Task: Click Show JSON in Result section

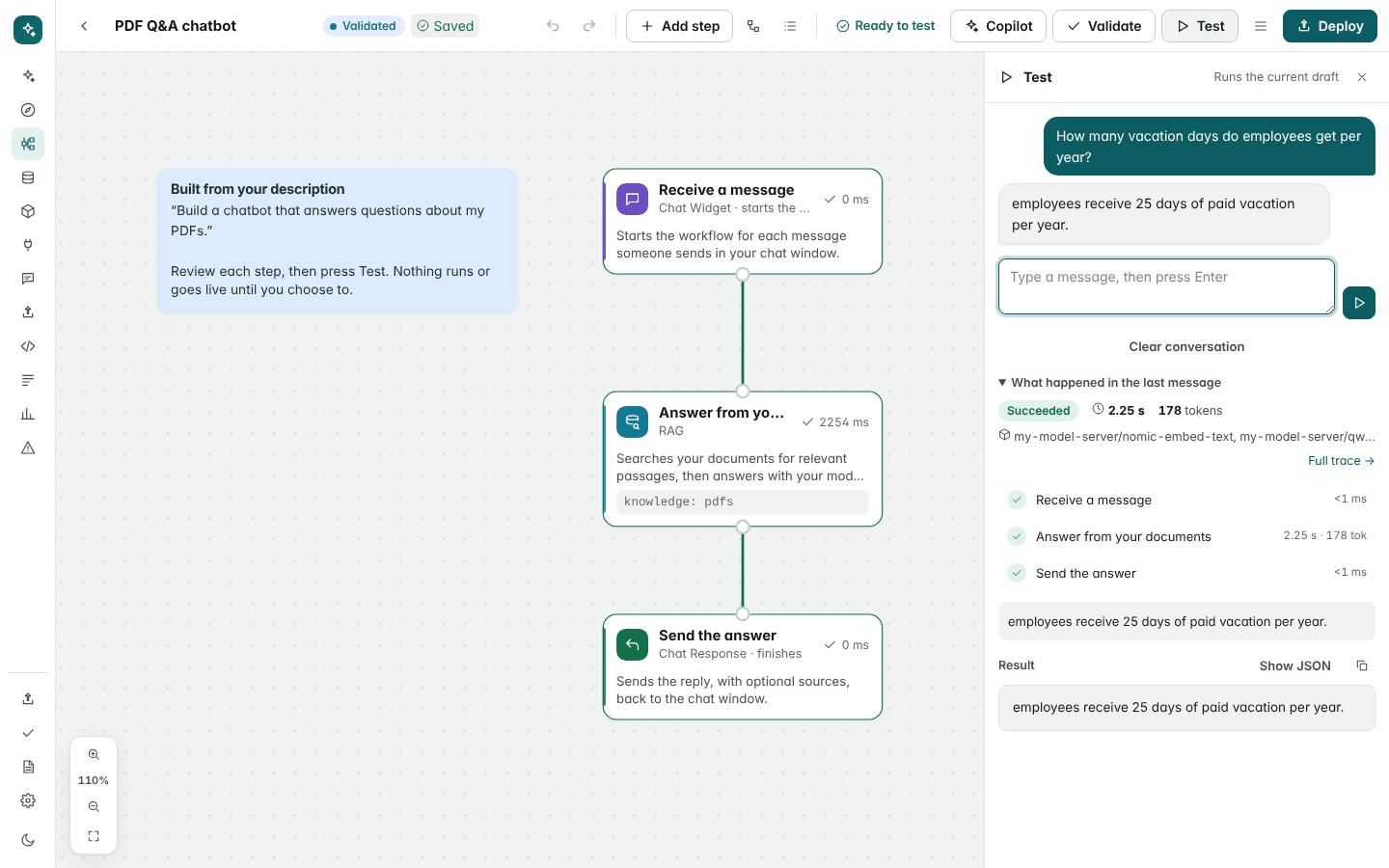Action: [1294, 665]
